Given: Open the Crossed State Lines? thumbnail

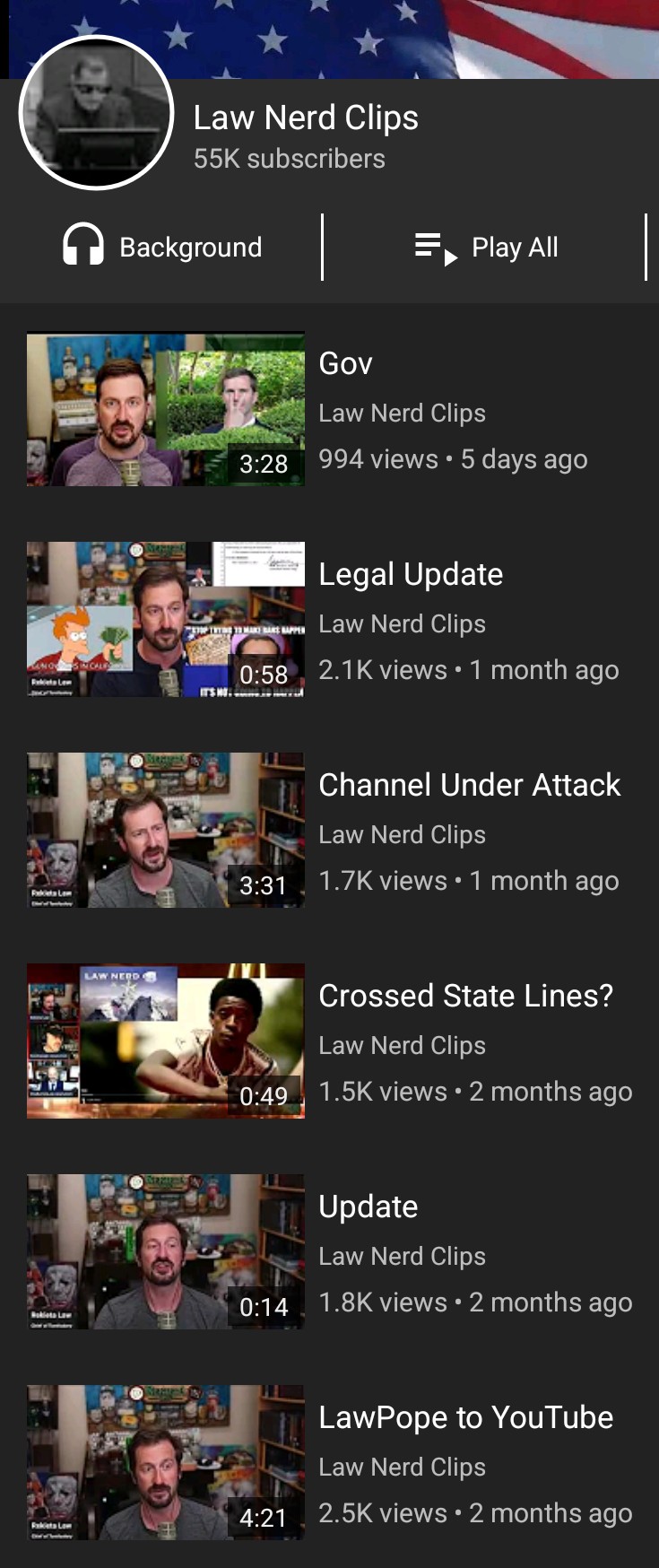Looking at the screenshot, I should click(x=166, y=1041).
